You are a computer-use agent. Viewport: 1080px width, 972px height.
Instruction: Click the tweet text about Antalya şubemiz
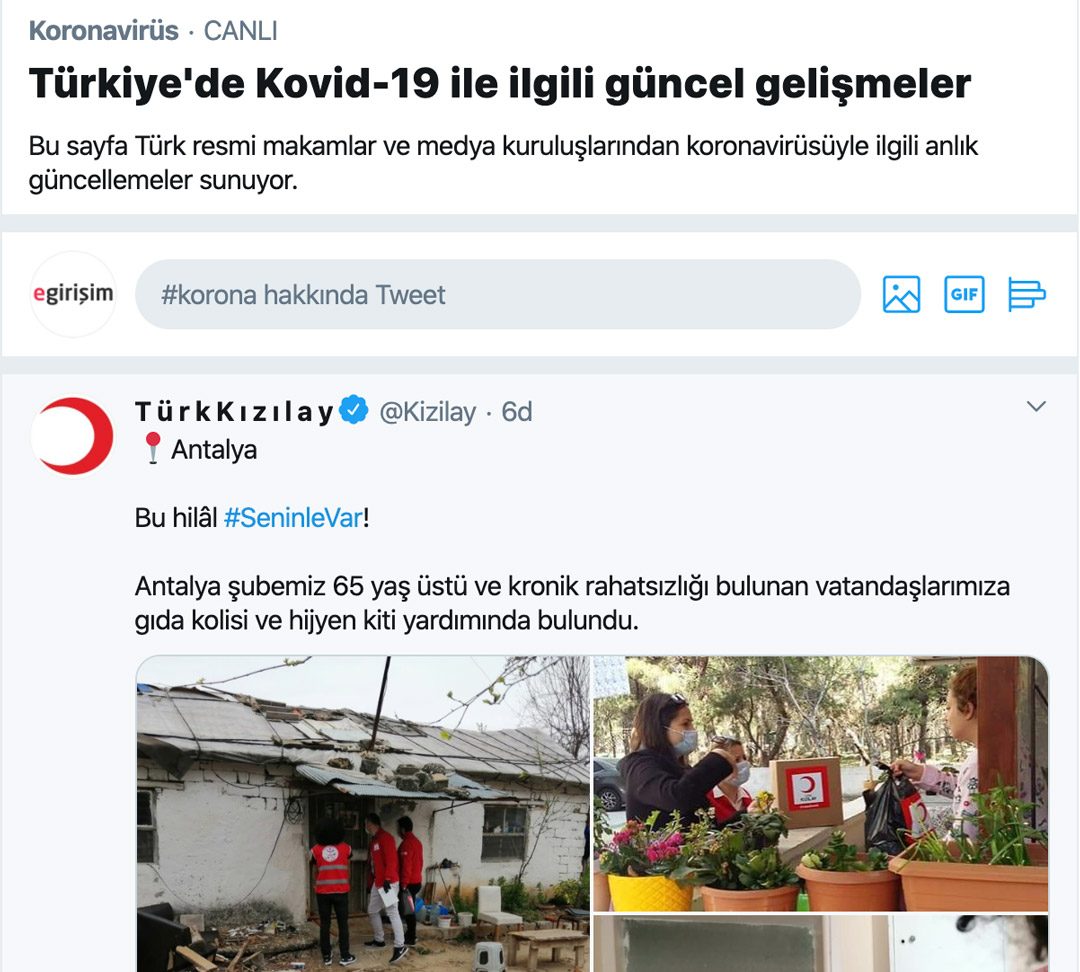[x=572, y=603]
